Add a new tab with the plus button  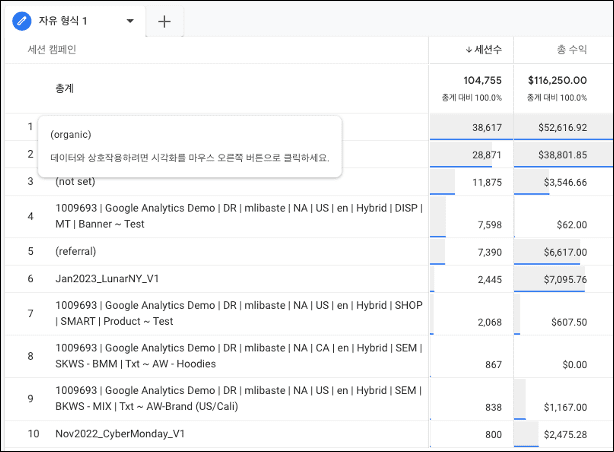164,21
